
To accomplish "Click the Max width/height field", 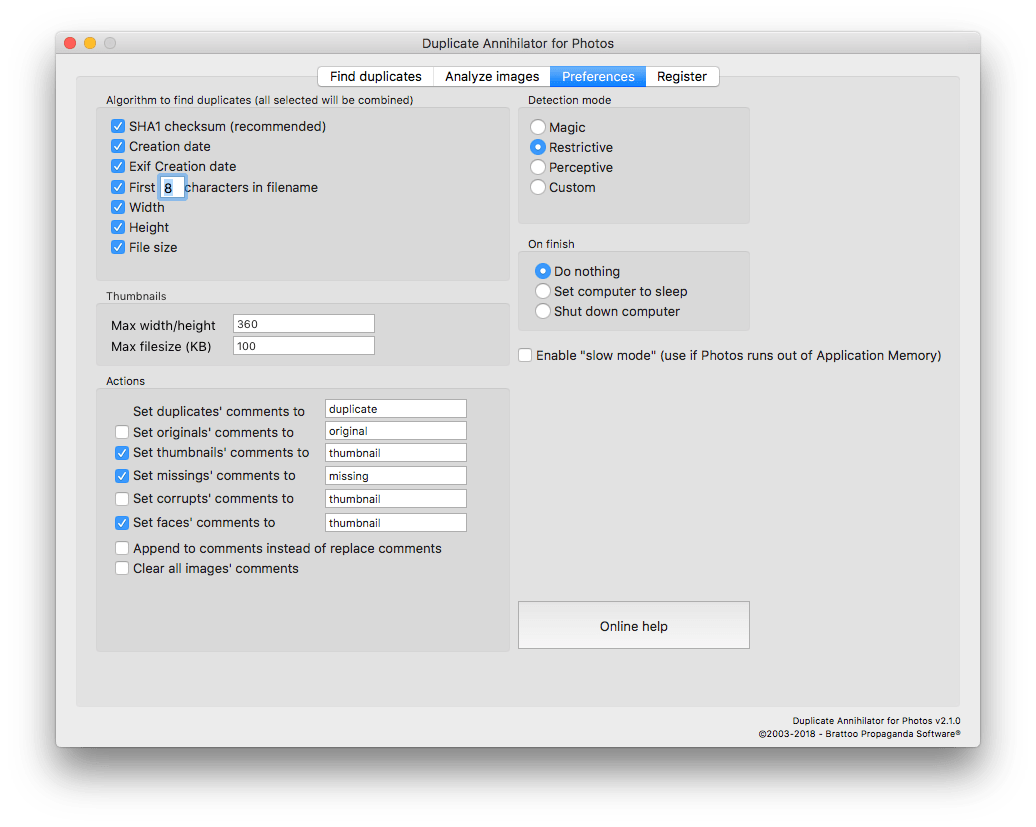I will point(304,324).
